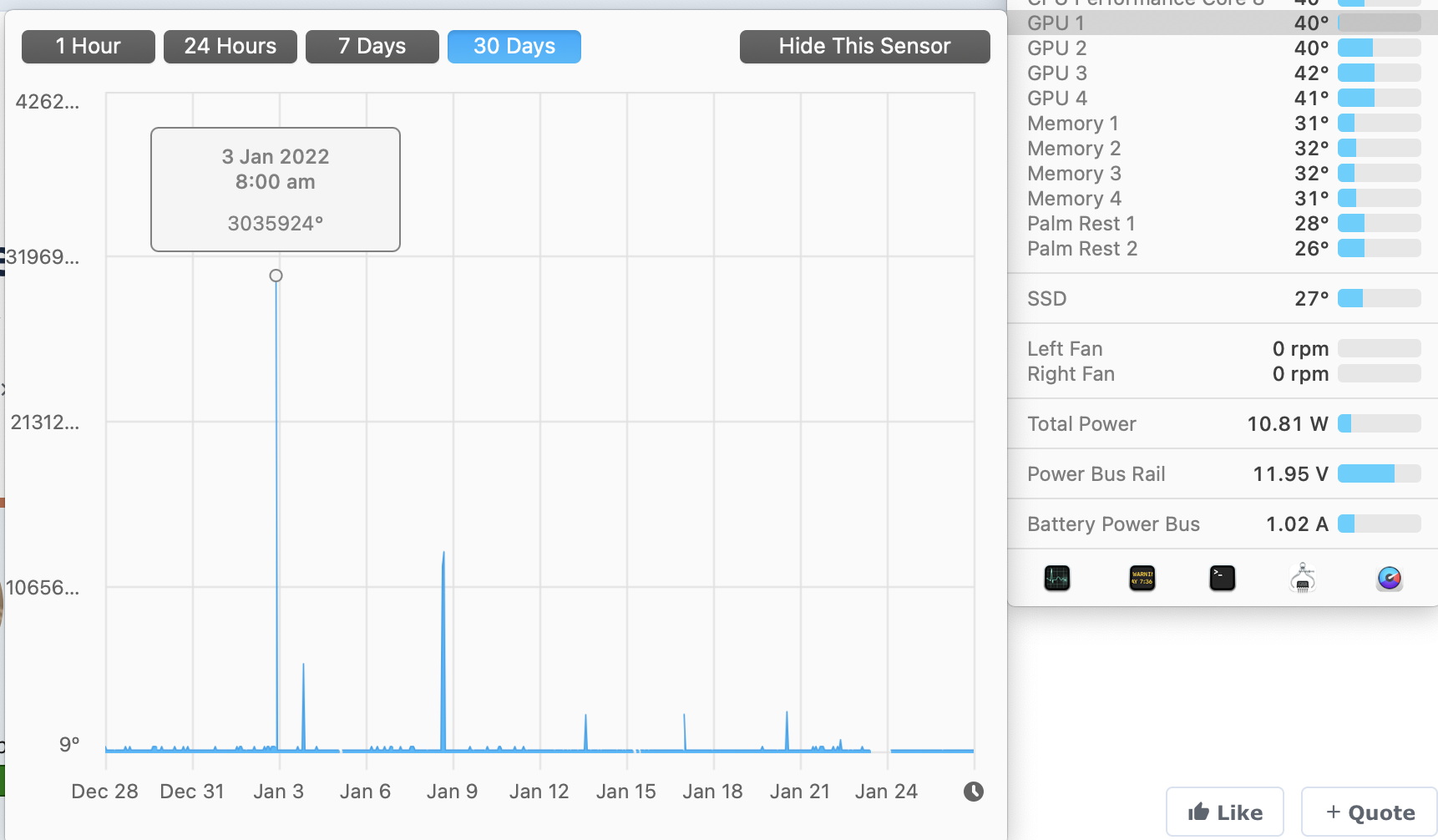Image resolution: width=1438 pixels, height=840 pixels.
Task: Click the Left Fan empty level bar
Action: point(1380,348)
